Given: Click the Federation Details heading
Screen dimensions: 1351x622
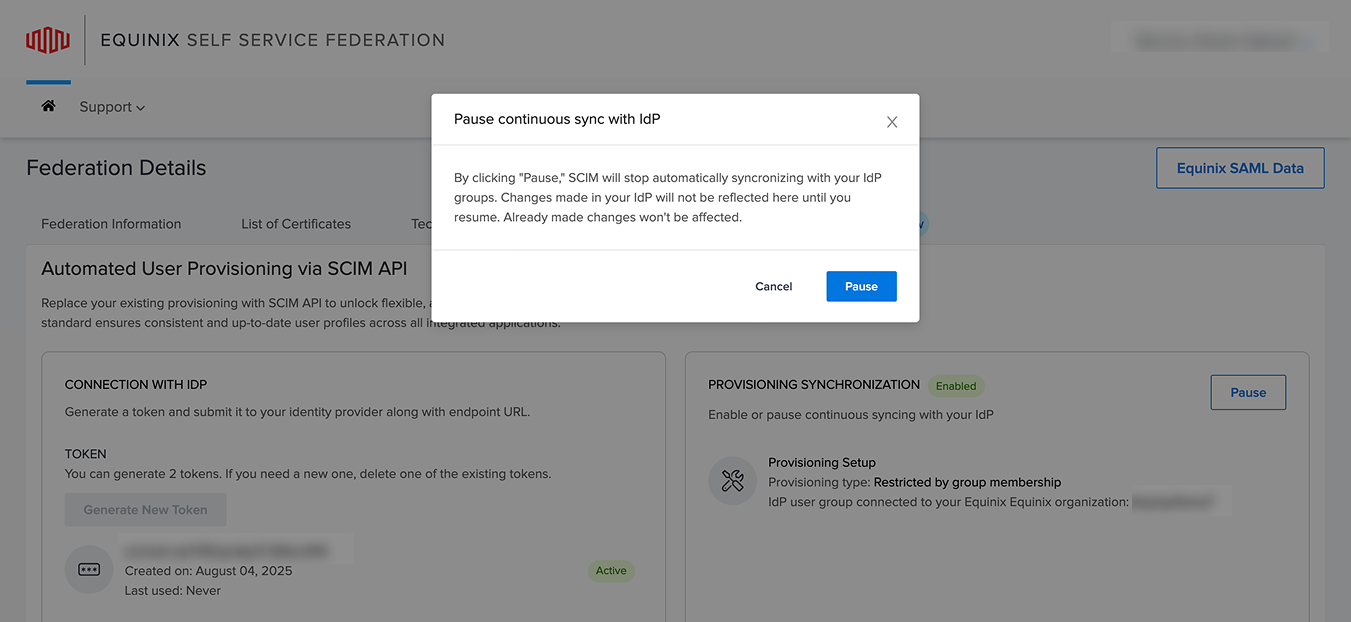Looking at the screenshot, I should [x=116, y=168].
